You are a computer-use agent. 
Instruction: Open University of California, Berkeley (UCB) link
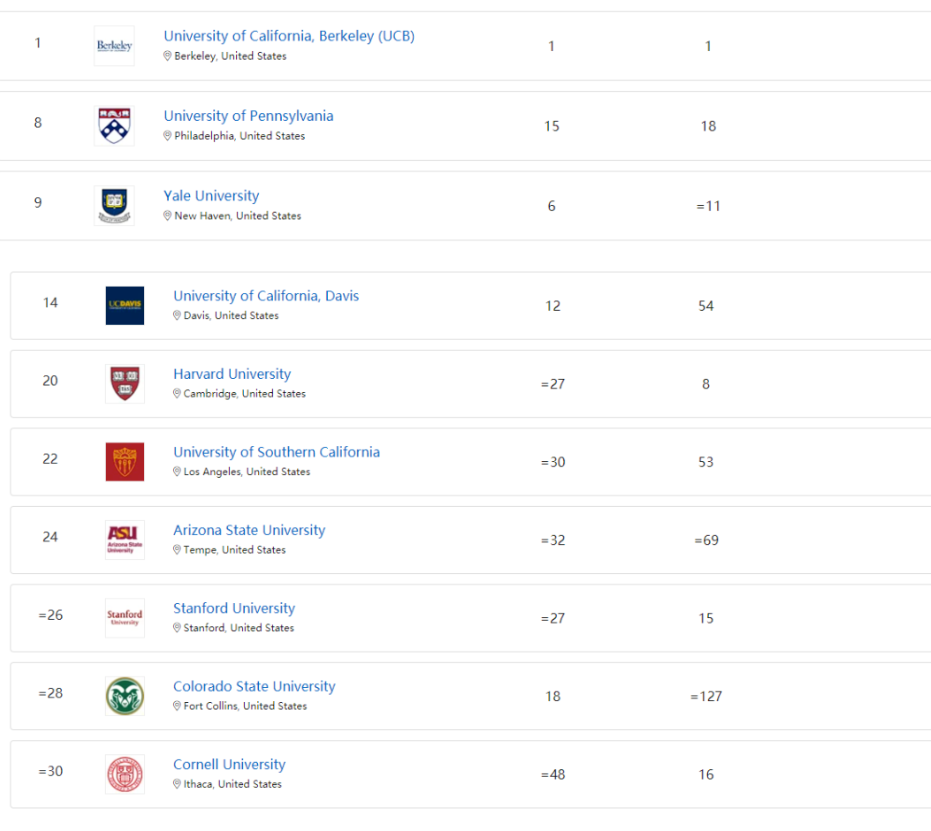289,36
